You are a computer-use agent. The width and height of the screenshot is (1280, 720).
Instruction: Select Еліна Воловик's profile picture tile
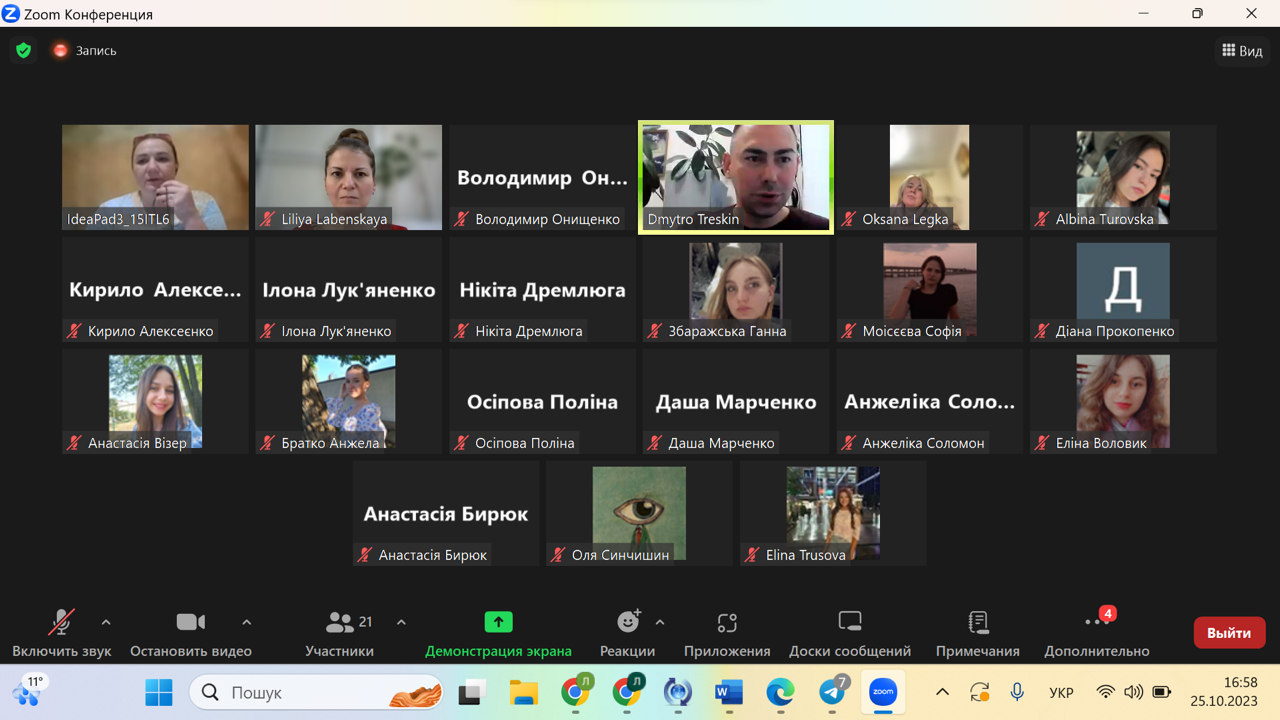[1123, 401]
